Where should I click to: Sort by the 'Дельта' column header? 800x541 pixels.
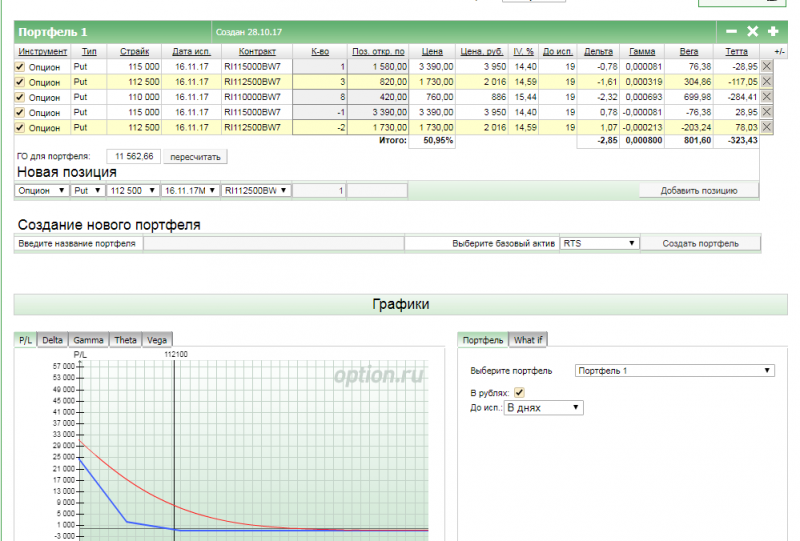coord(598,50)
